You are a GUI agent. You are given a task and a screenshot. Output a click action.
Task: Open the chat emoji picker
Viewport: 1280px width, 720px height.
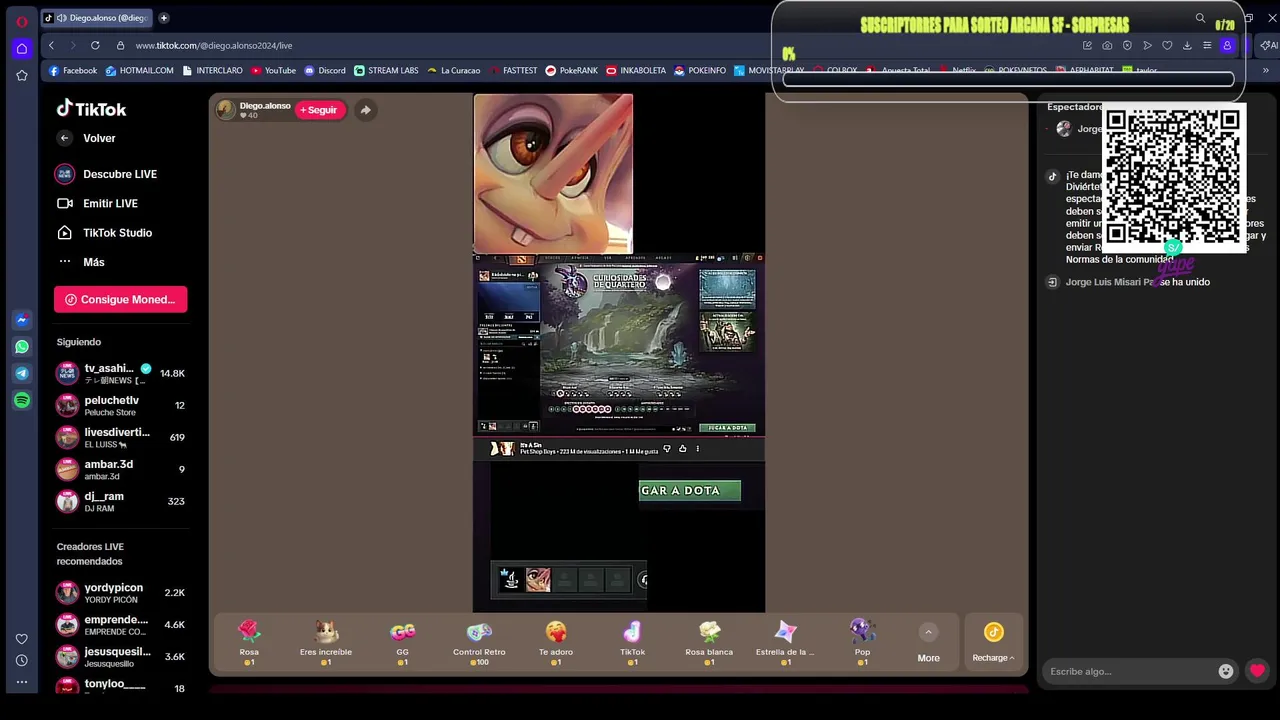(1226, 671)
